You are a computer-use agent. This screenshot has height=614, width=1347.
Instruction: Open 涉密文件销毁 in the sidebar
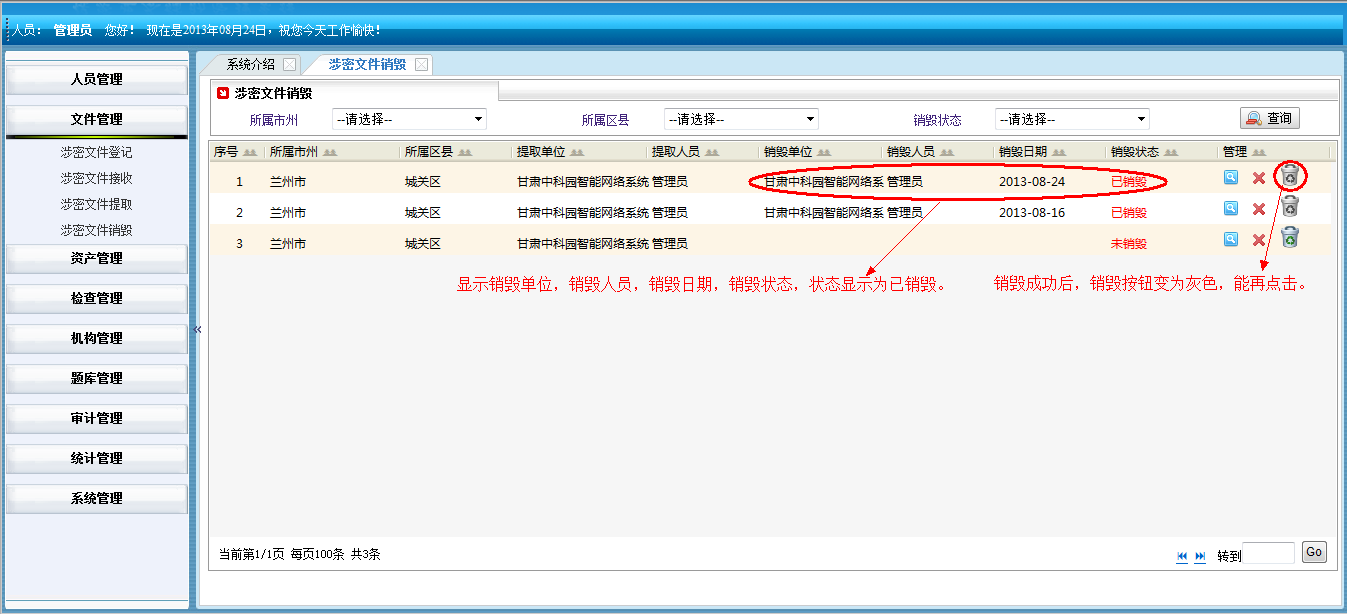click(x=96, y=230)
